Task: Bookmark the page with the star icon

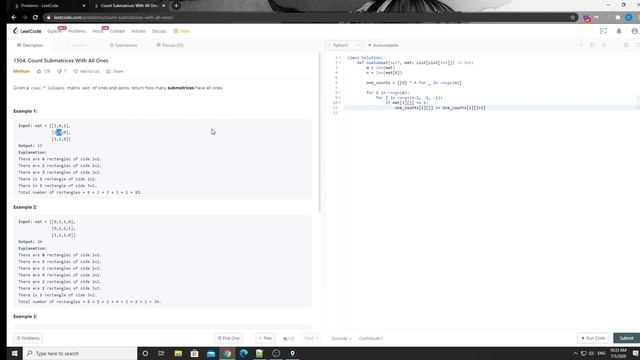Action: click(572, 18)
